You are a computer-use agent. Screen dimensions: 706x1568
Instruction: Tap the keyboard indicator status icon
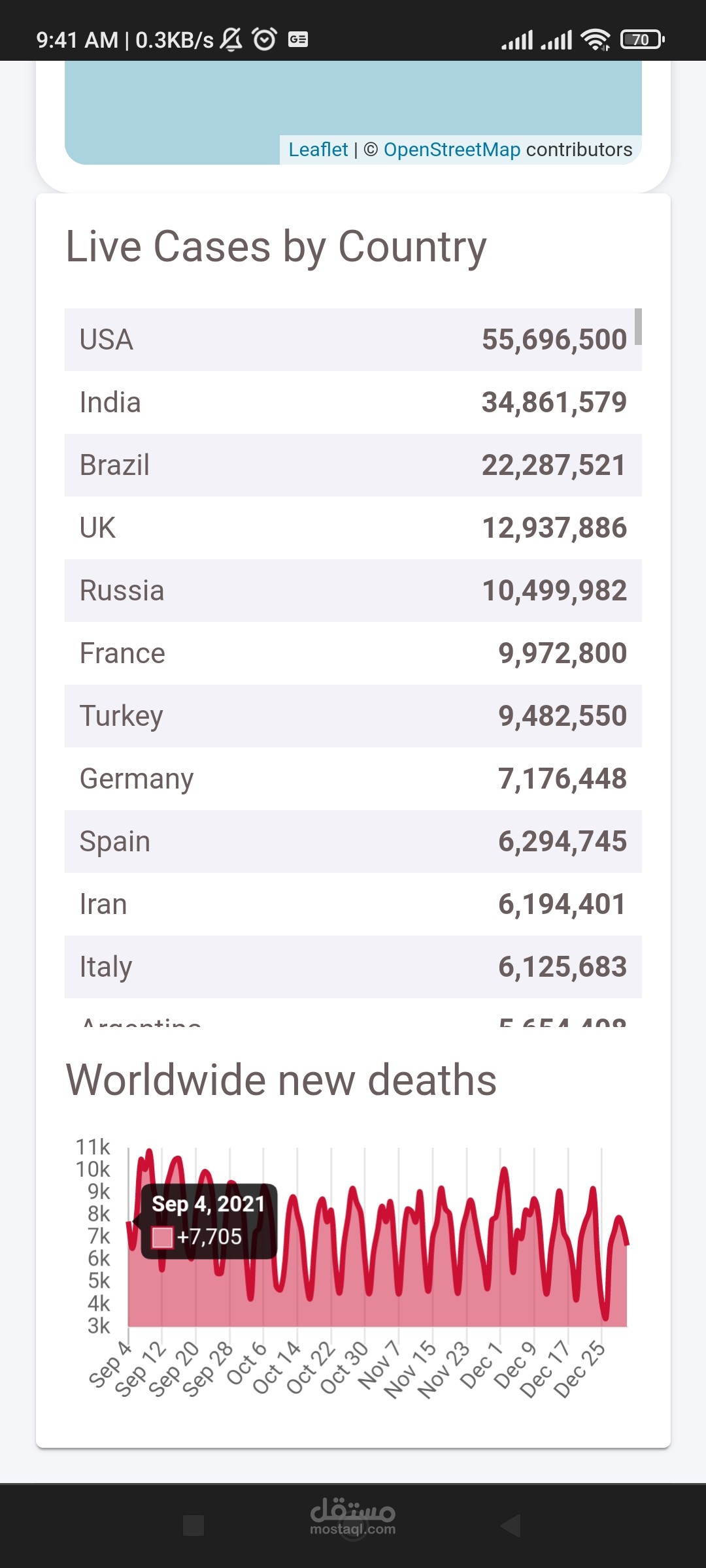point(298,39)
